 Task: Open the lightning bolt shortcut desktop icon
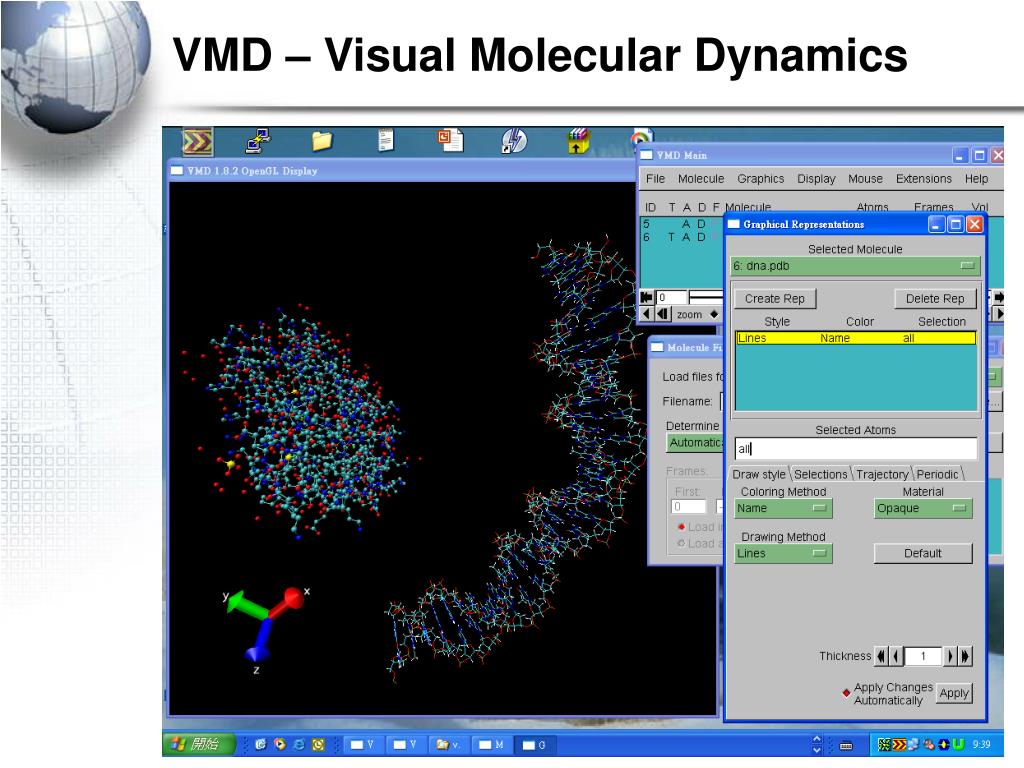click(514, 140)
